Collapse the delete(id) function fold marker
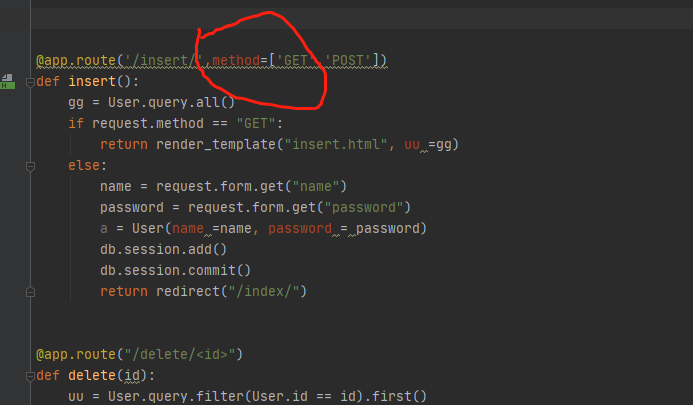 point(30,376)
